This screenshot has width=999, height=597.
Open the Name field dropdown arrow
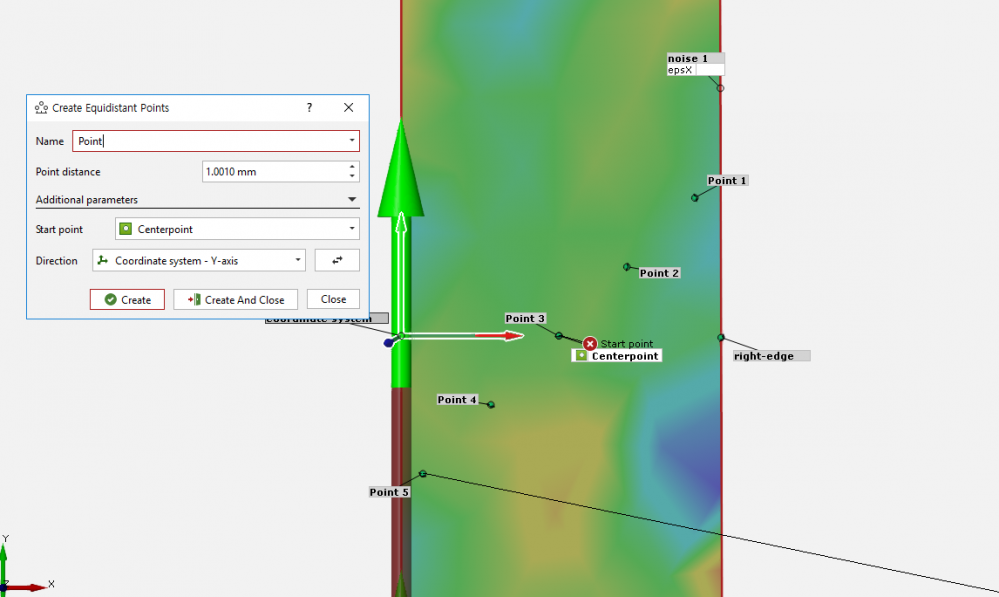pos(352,142)
